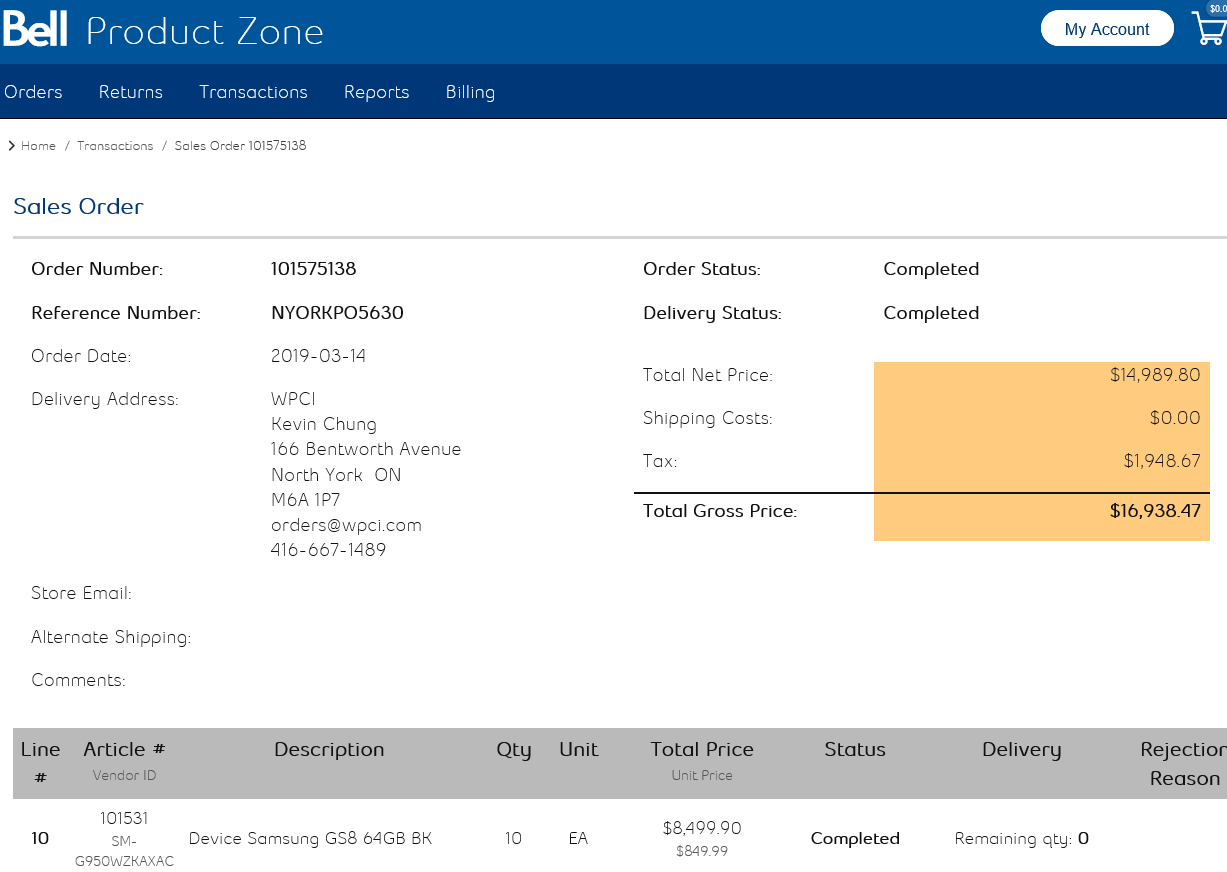Open the Billing menu
This screenshot has width=1227, height=872.
[x=470, y=92]
